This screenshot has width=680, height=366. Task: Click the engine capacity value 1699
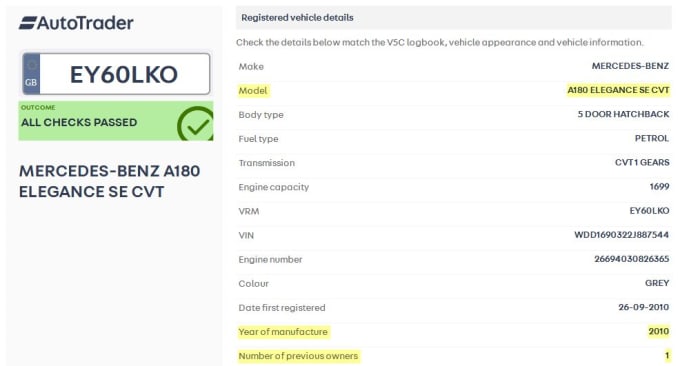659,186
